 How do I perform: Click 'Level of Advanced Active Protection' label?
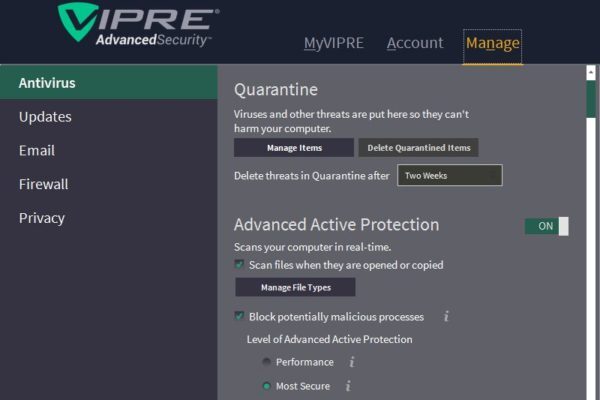[x=329, y=339]
